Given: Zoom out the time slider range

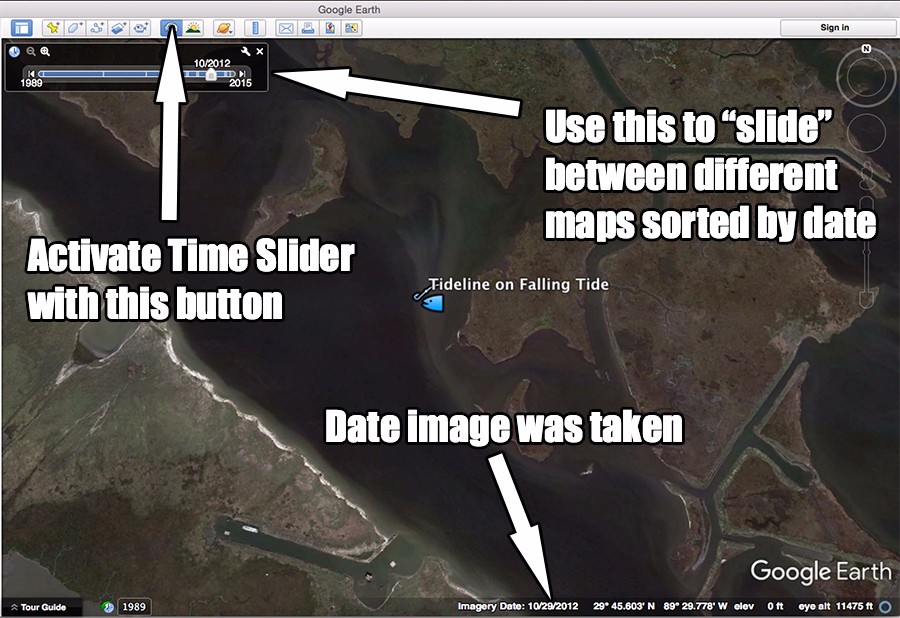Looking at the screenshot, I should pyautogui.click(x=31, y=52).
